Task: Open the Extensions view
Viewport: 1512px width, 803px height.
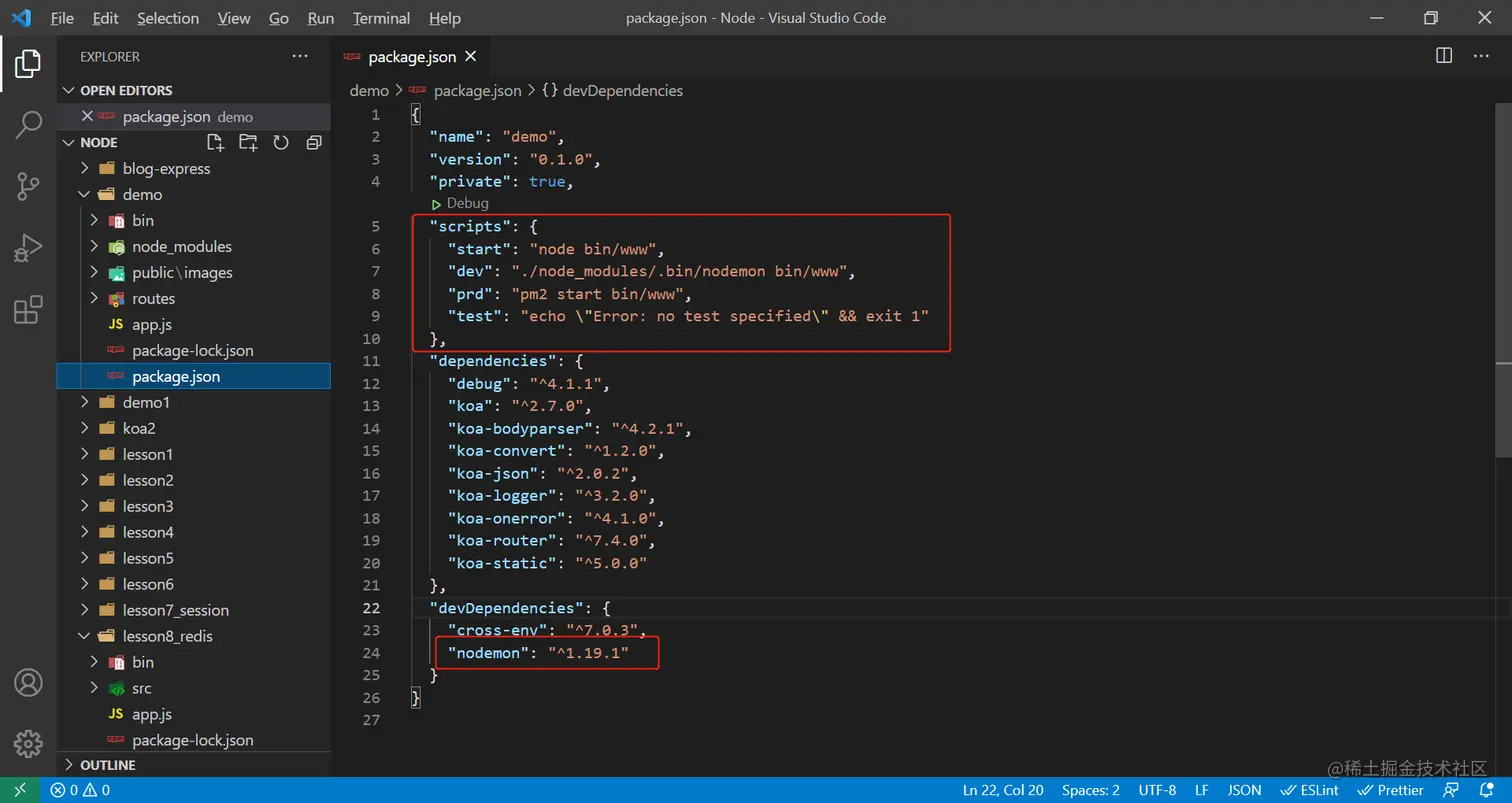Action: point(28,309)
